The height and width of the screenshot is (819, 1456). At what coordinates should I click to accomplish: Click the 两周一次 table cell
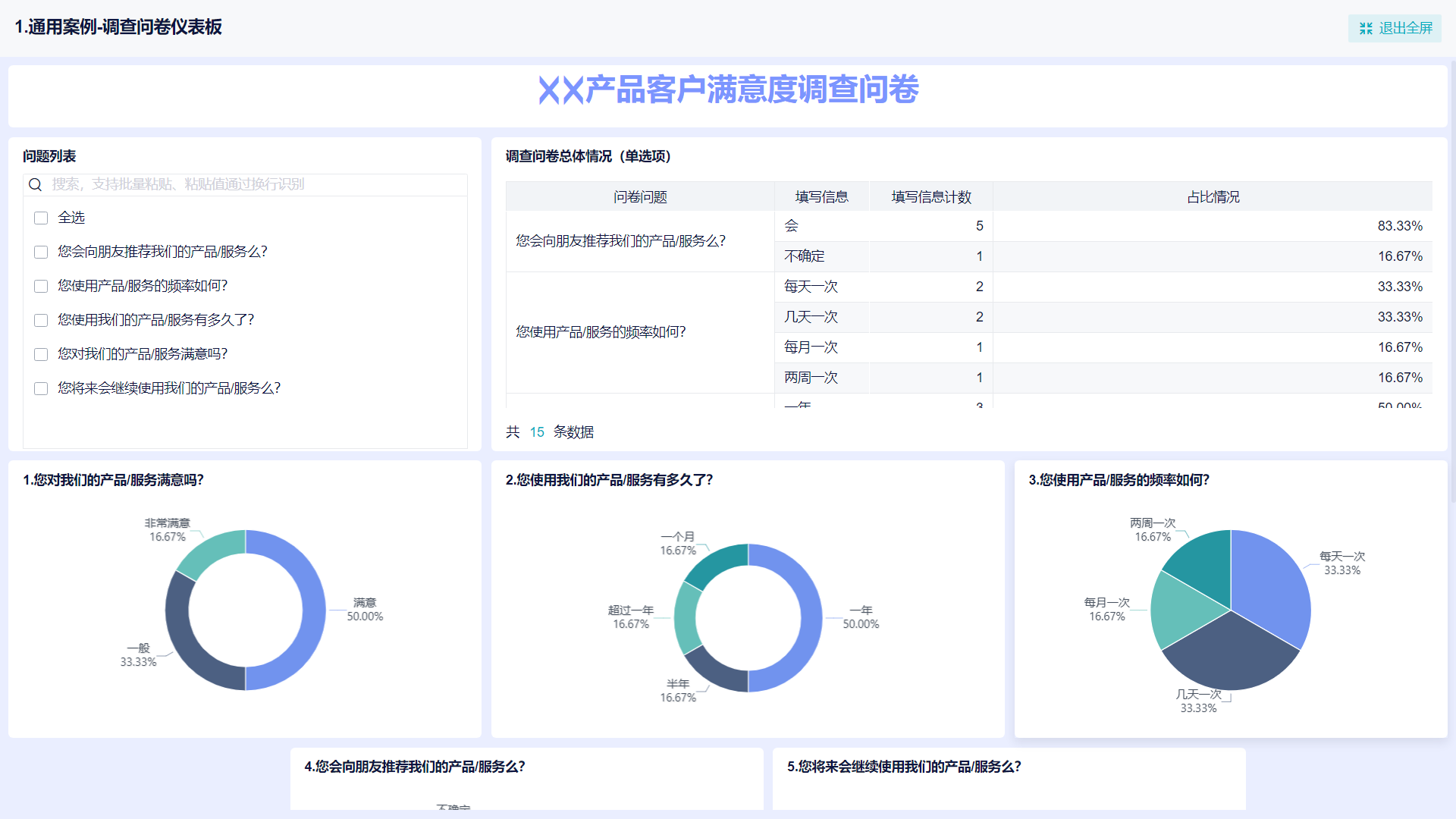(x=821, y=378)
